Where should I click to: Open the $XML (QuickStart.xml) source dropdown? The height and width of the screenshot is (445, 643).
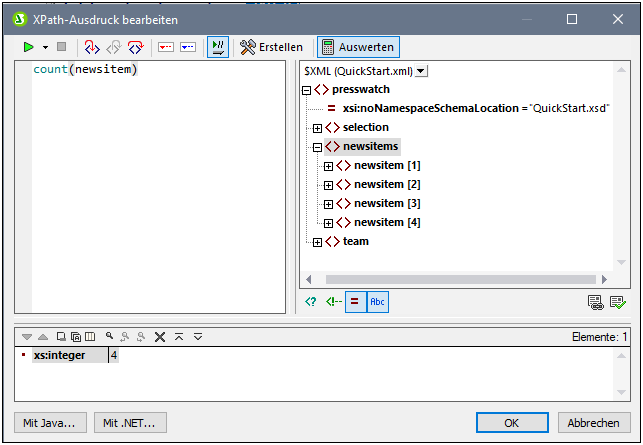[421, 71]
